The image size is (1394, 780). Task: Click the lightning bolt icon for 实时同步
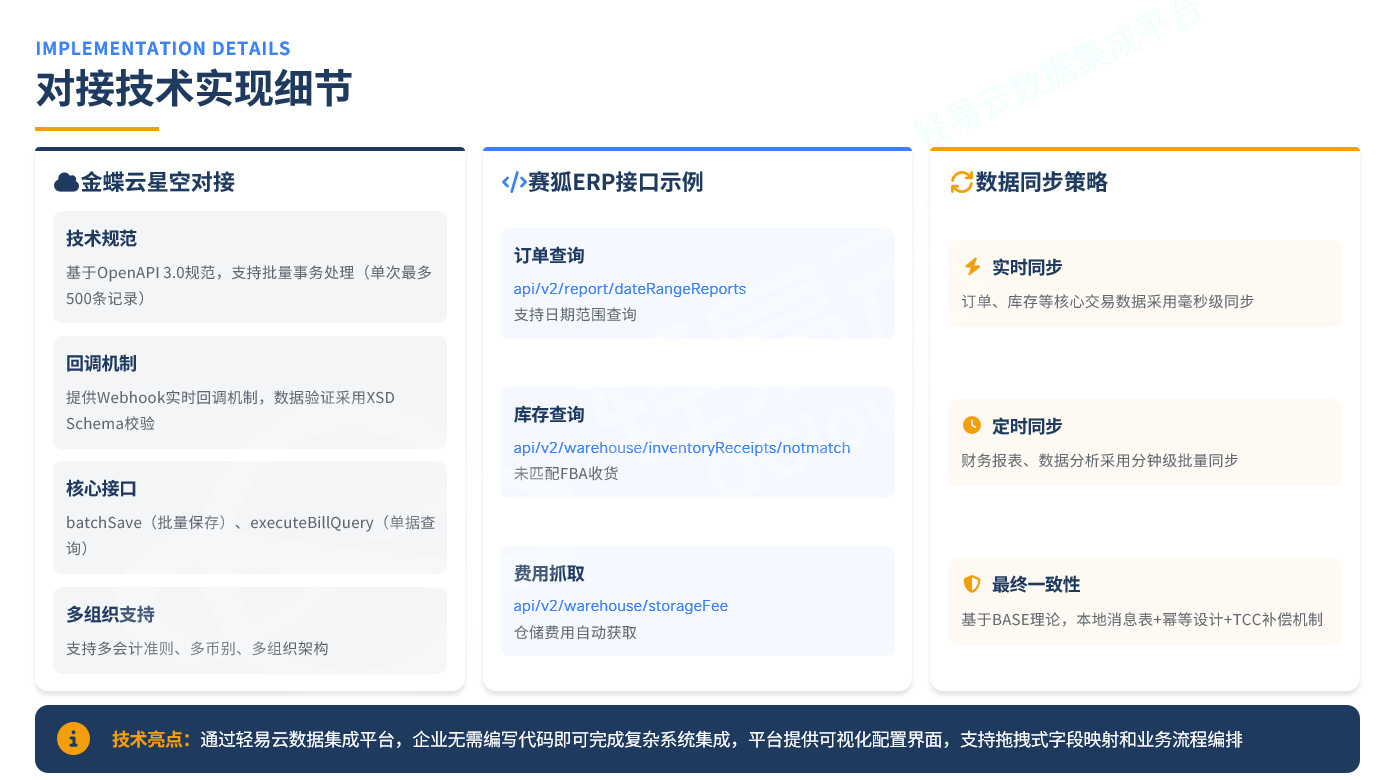click(972, 267)
